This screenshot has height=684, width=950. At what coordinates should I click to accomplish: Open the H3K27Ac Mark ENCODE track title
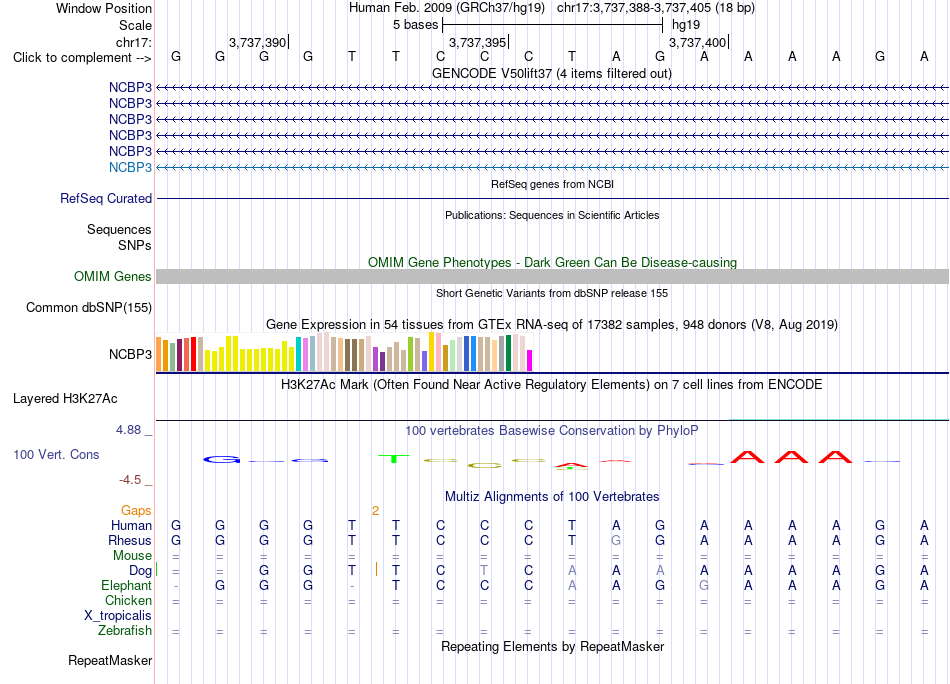tap(552, 385)
